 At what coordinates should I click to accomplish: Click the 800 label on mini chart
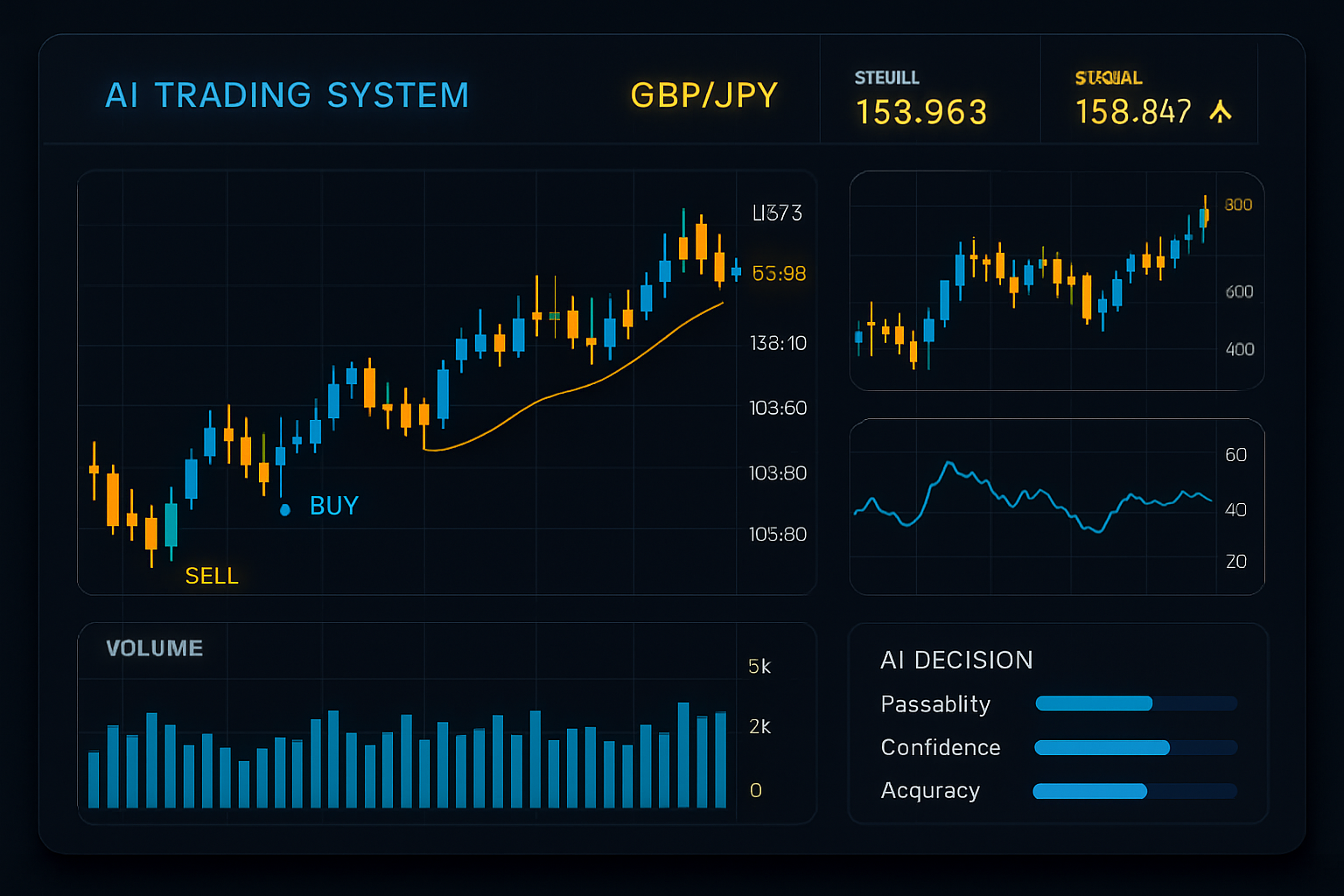1238,205
